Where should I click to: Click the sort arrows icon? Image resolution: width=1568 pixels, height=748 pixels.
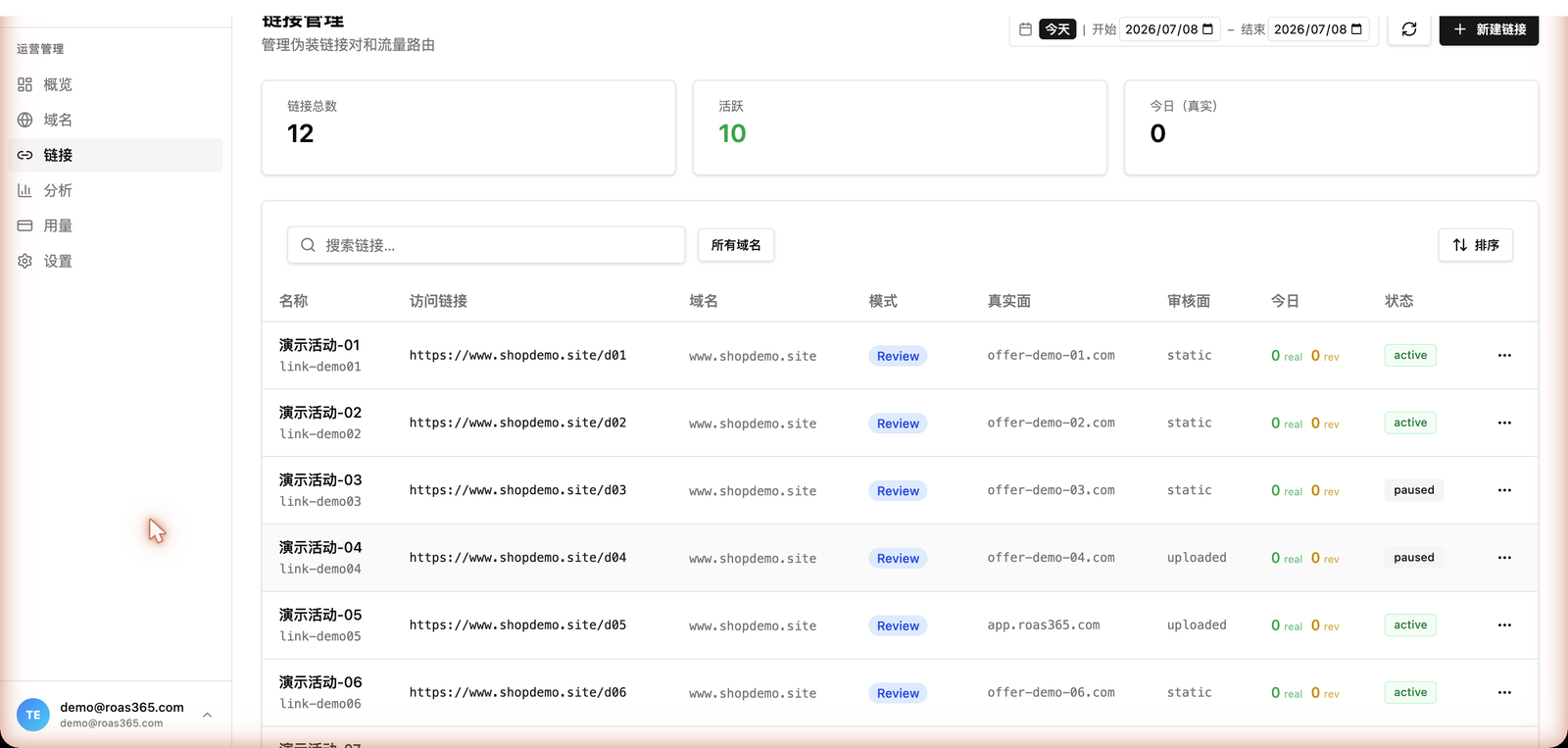coord(1460,245)
